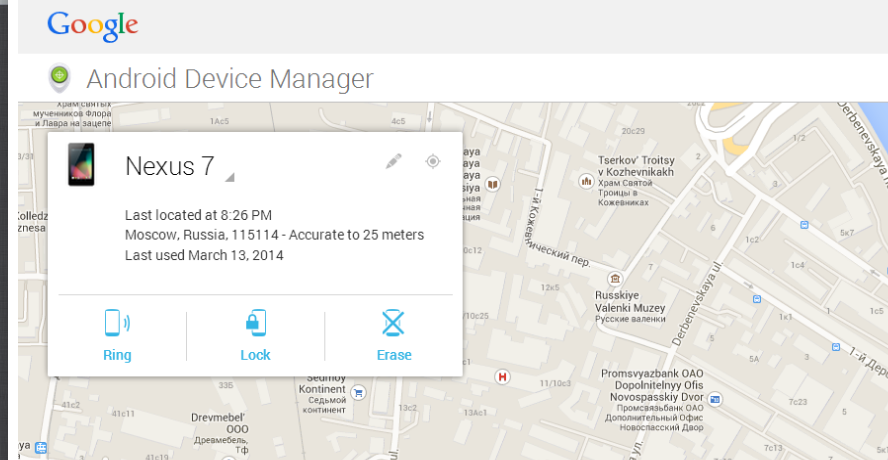This screenshot has height=460, width=888.
Task: Select the Nexus 7 device name
Action: click(169, 166)
